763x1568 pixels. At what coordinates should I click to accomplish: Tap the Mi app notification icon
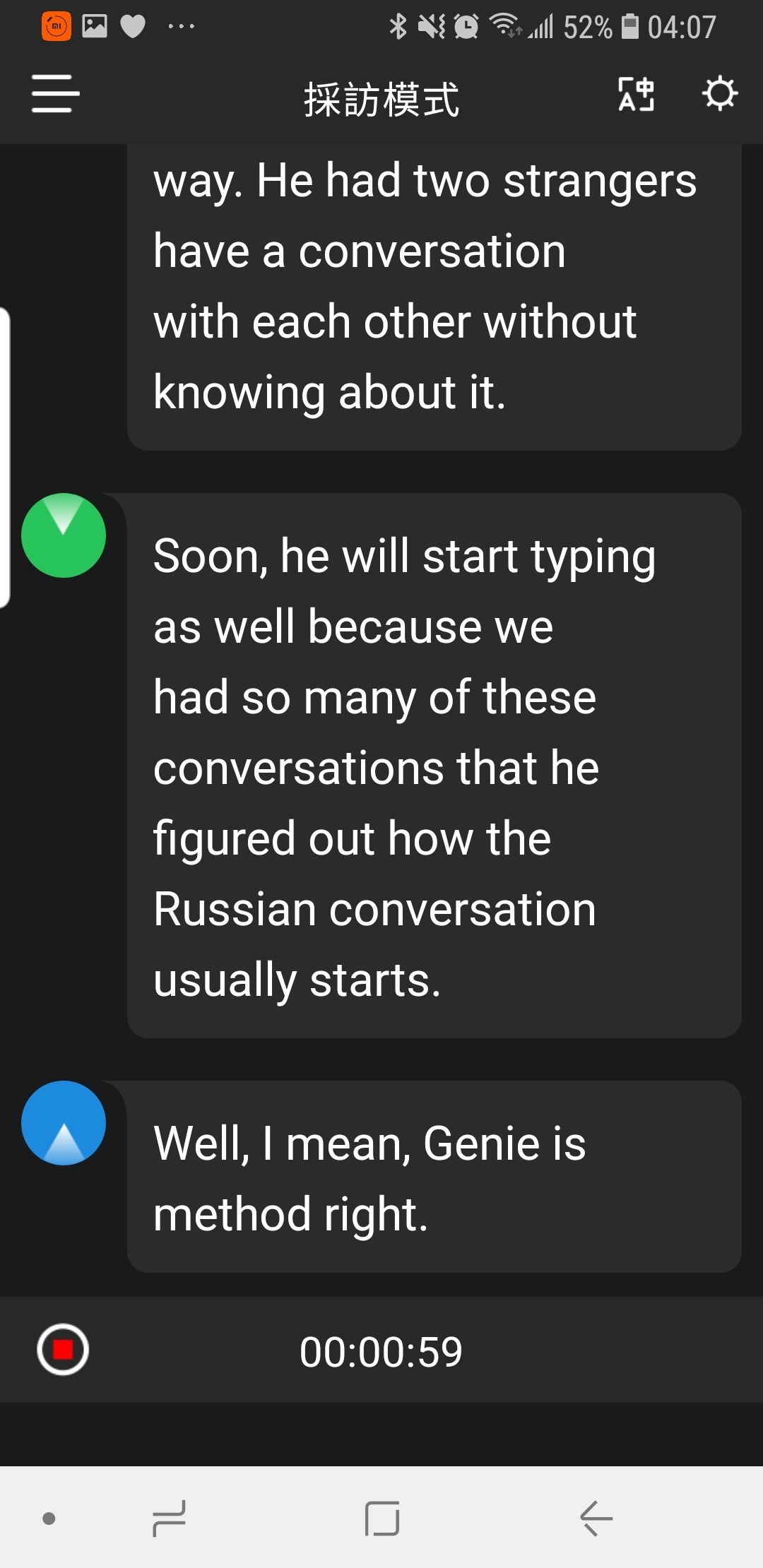point(57,27)
